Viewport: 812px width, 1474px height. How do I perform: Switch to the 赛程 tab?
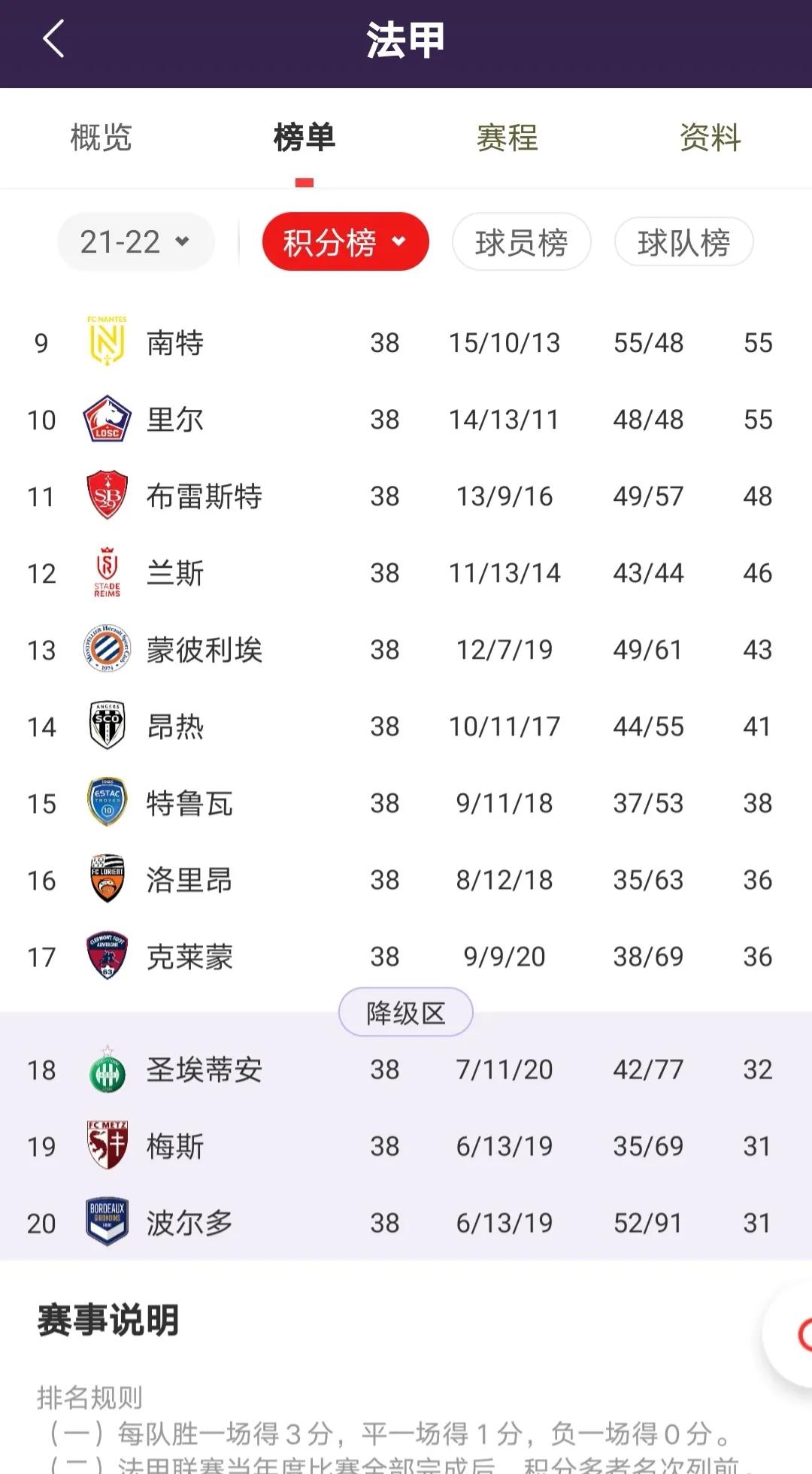(x=506, y=138)
